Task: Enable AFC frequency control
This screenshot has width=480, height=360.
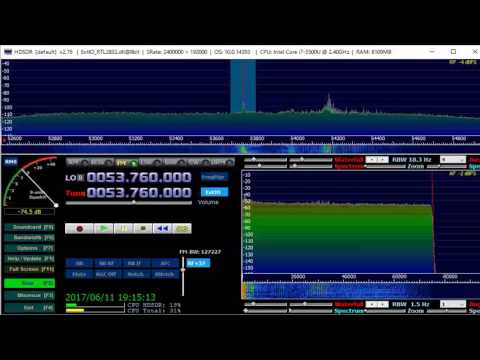Action: (165, 263)
